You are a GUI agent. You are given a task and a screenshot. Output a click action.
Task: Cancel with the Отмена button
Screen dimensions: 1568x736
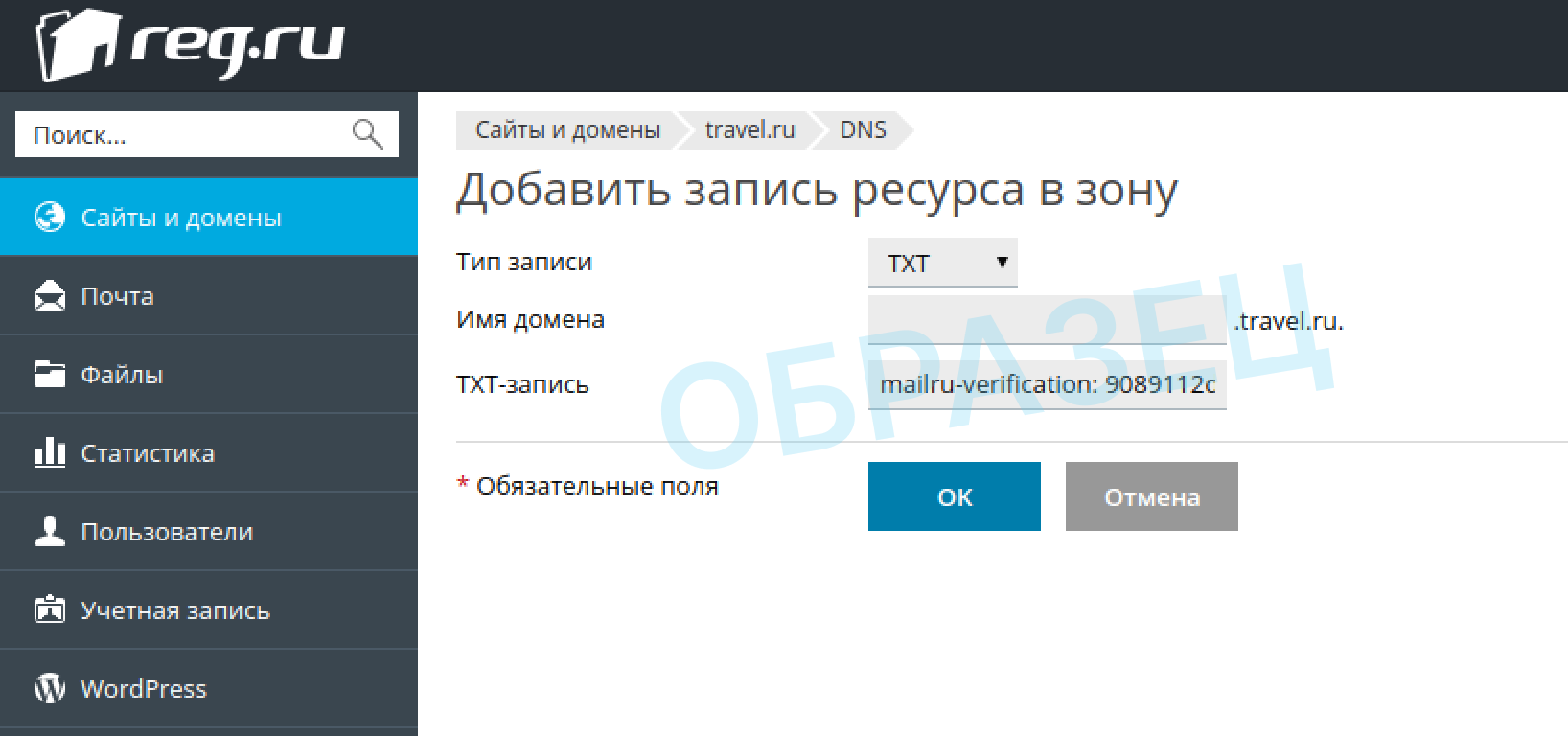(1151, 496)
